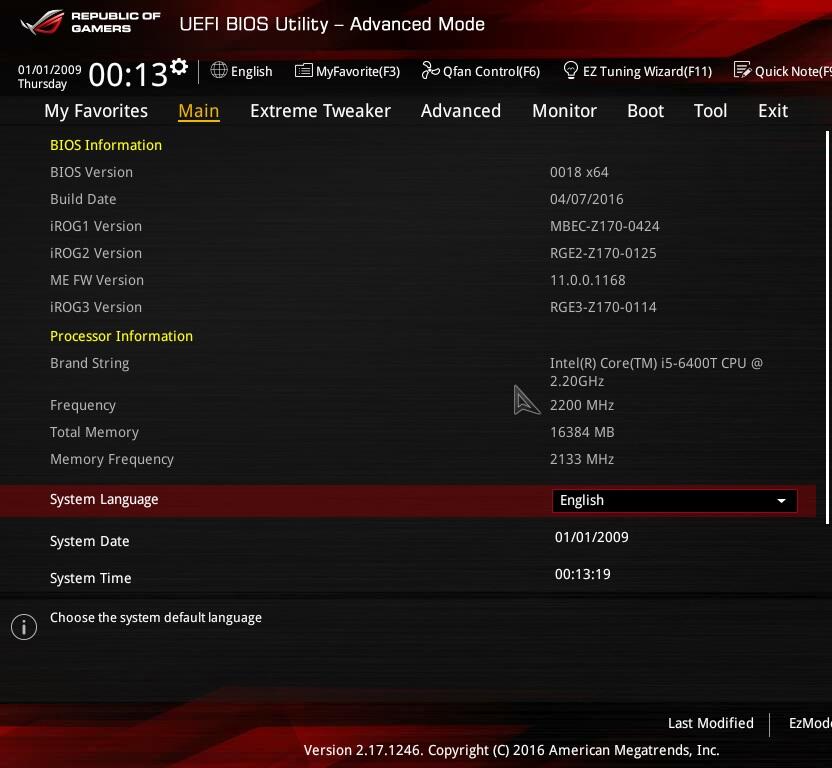
Task: Open the My Favorites tab
Action: click(x=96, y=111)
